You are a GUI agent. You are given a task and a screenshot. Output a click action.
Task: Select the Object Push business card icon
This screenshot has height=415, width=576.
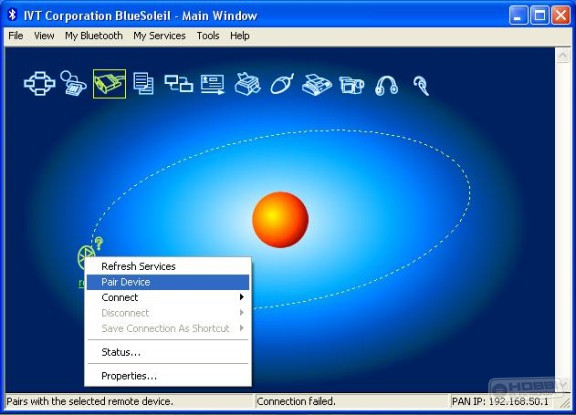213,84
